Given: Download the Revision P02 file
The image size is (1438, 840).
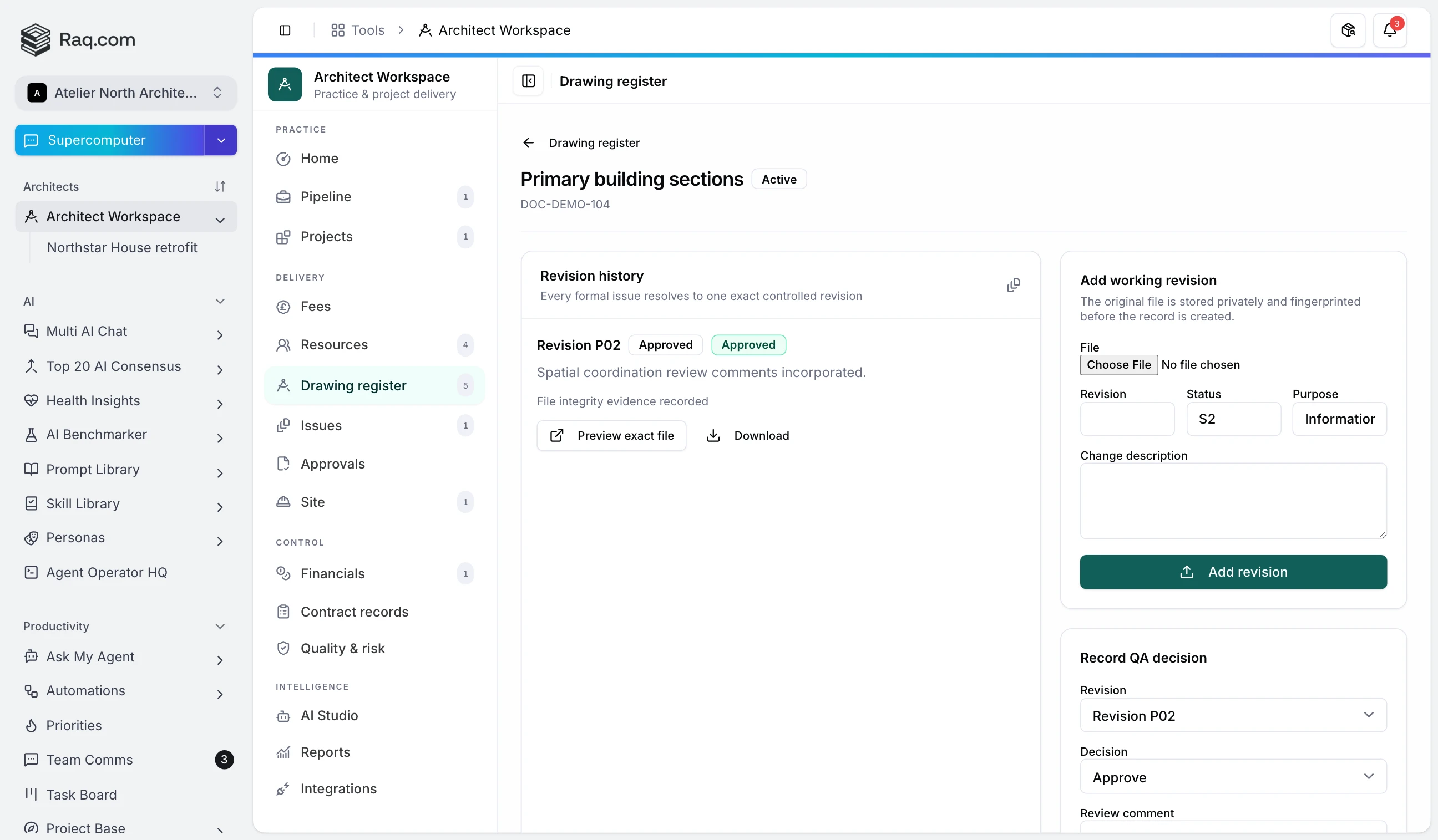Looking at the screenshot, I should click(x=747, y=436).
